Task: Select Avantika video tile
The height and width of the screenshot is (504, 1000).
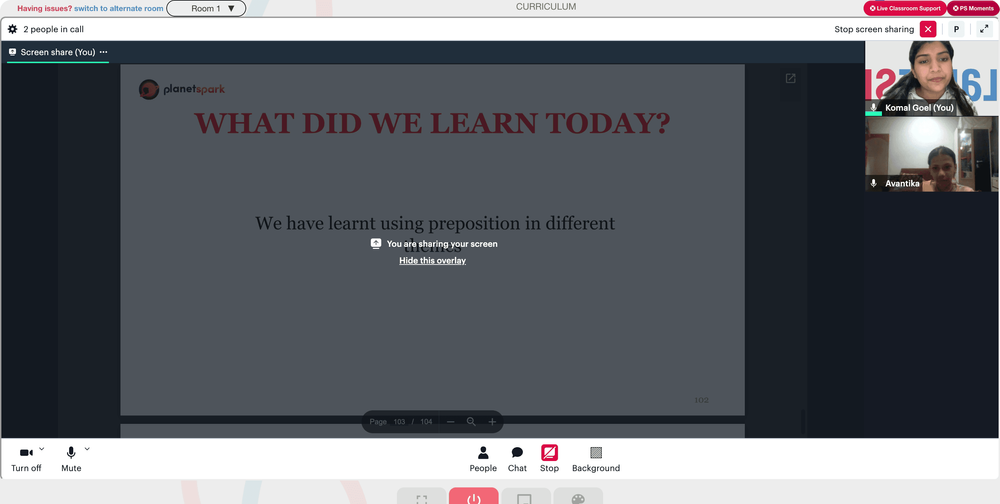Action: 932,154
